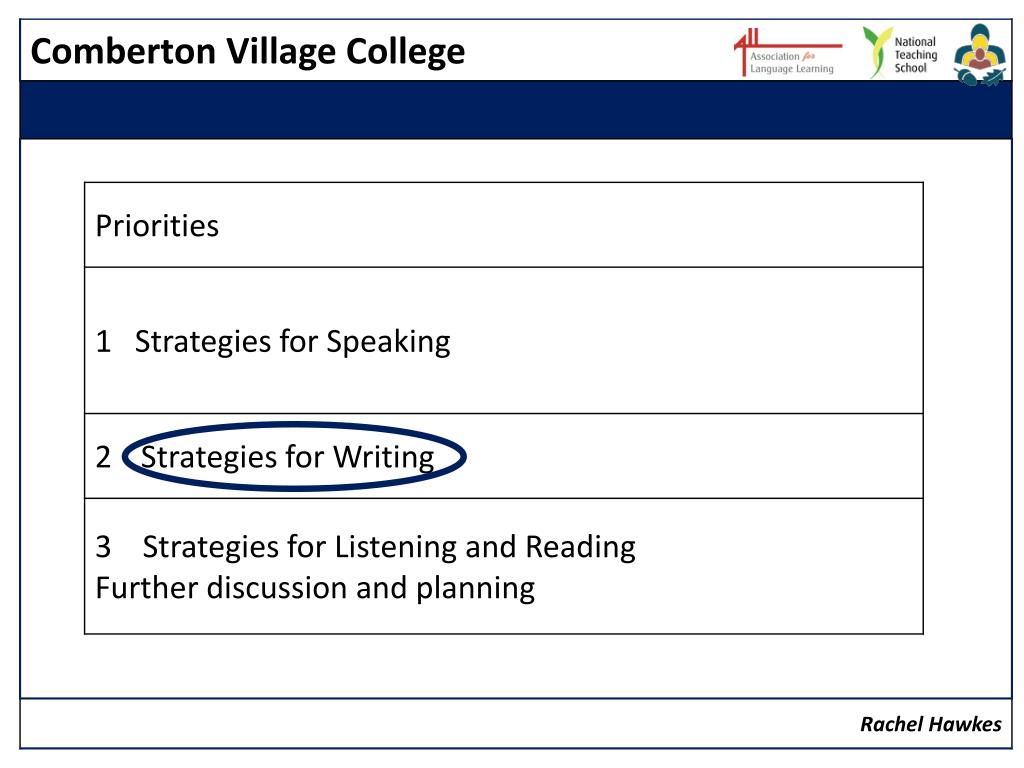Click Further discussion and planning line

pos(315,588)
